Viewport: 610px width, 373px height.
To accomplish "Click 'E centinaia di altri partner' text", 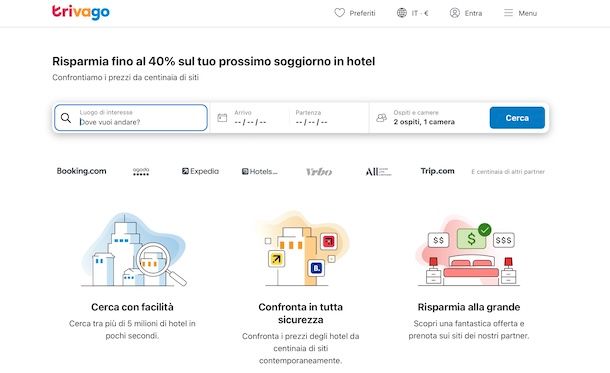I will click(x=508, y=172).
